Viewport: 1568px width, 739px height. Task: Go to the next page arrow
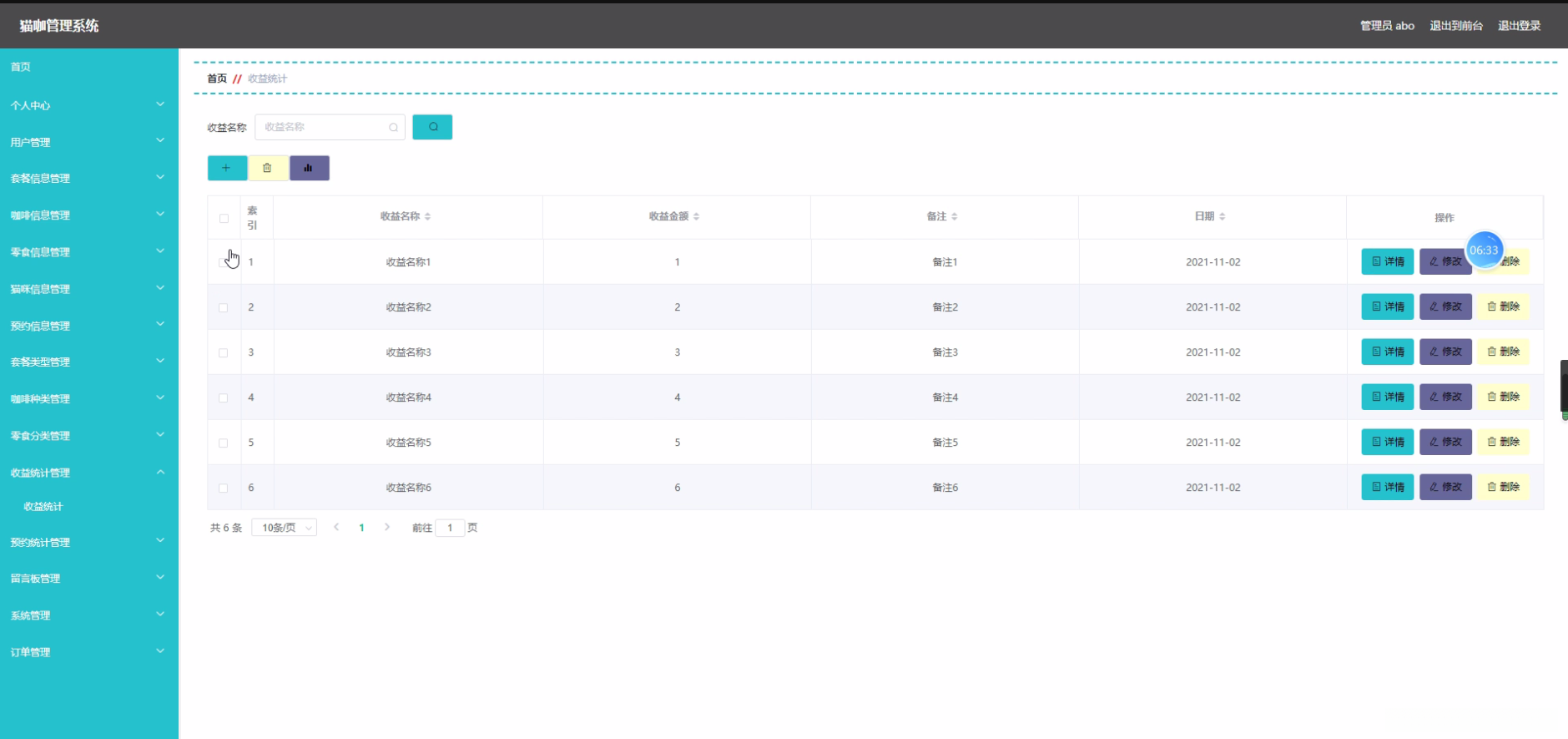coord(387,527)
